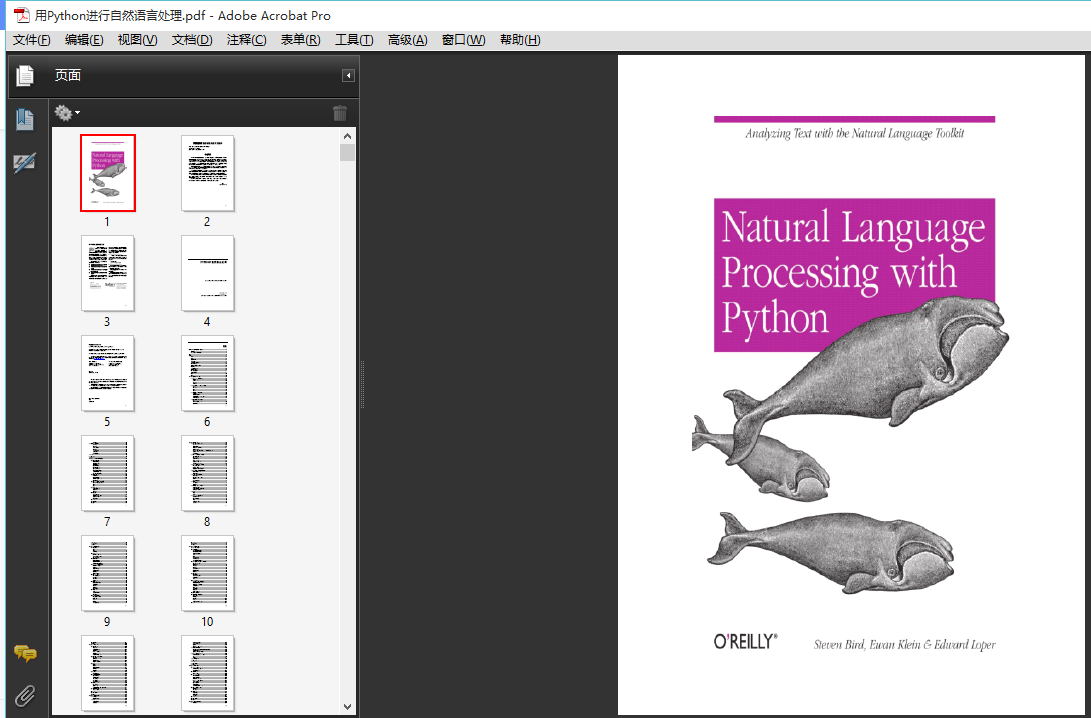Viewport: 1091px width, 718px height.
Task: Select page 3 thumbnail
Action: pos(108,273)
